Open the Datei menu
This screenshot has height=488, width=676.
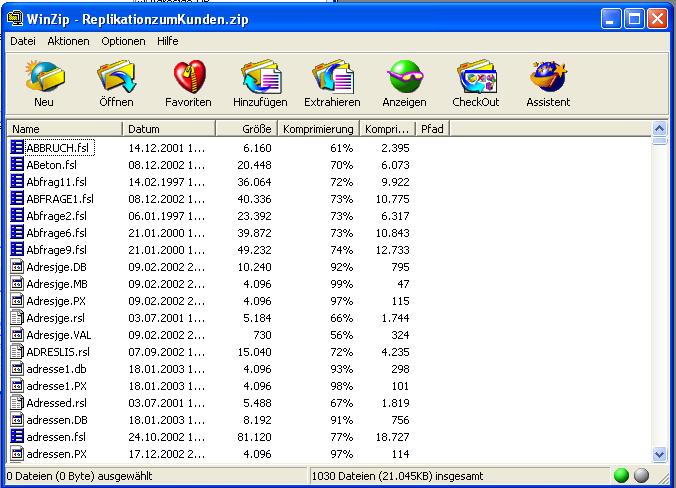(x=23, y=41)
